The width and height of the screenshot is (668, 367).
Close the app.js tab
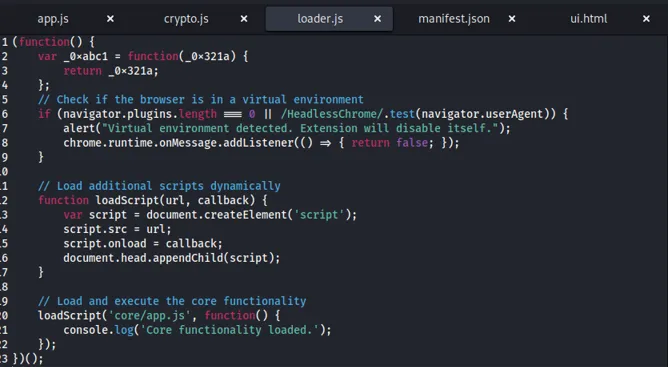point(110,19)
